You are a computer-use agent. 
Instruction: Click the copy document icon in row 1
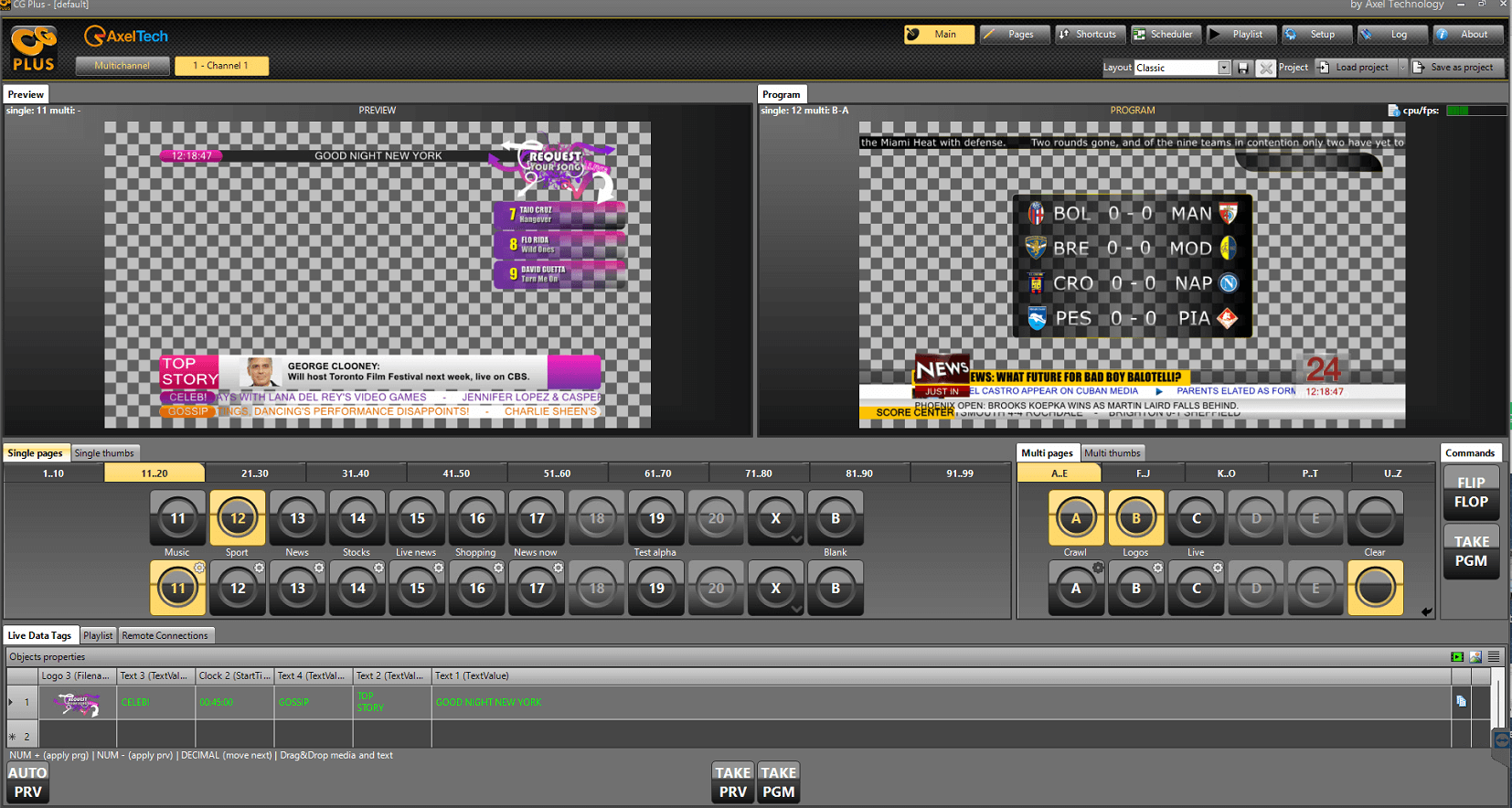(x=1461, y=701)
